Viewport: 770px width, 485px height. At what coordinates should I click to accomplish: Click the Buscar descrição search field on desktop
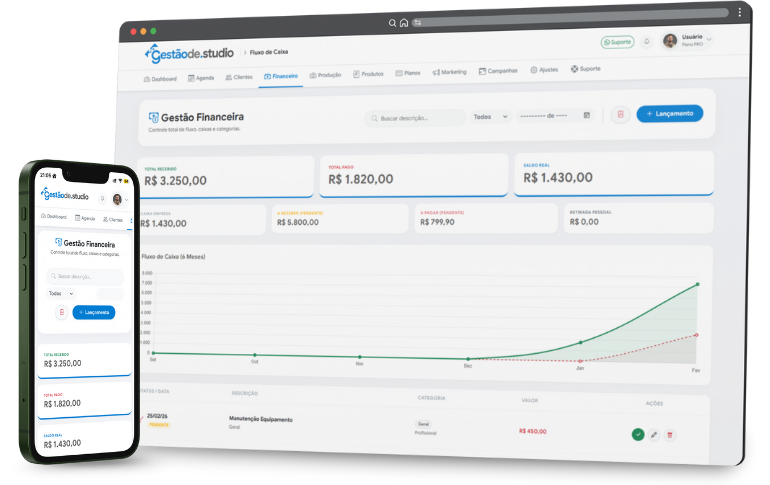coord(415,118)
